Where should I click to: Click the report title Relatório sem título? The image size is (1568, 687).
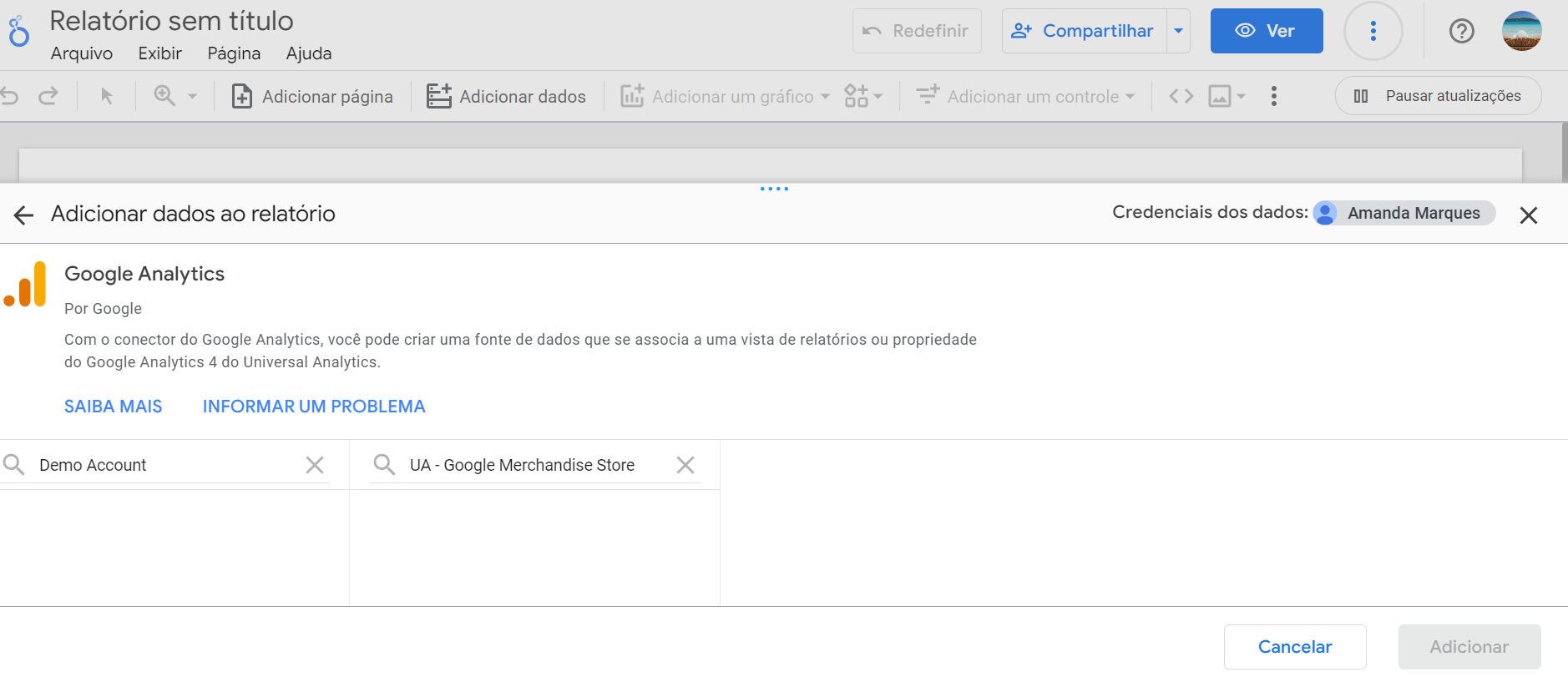(x=172, y=20)
